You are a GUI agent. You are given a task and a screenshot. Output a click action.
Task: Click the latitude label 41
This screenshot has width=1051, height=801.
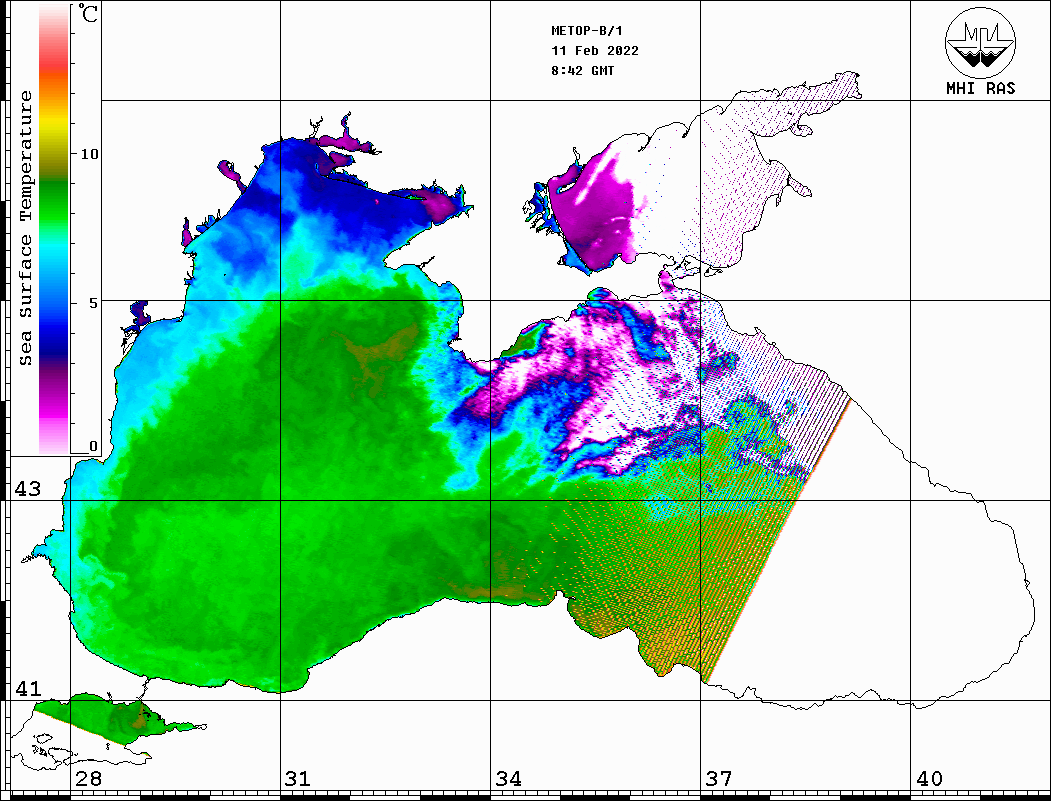pos(28,689)
